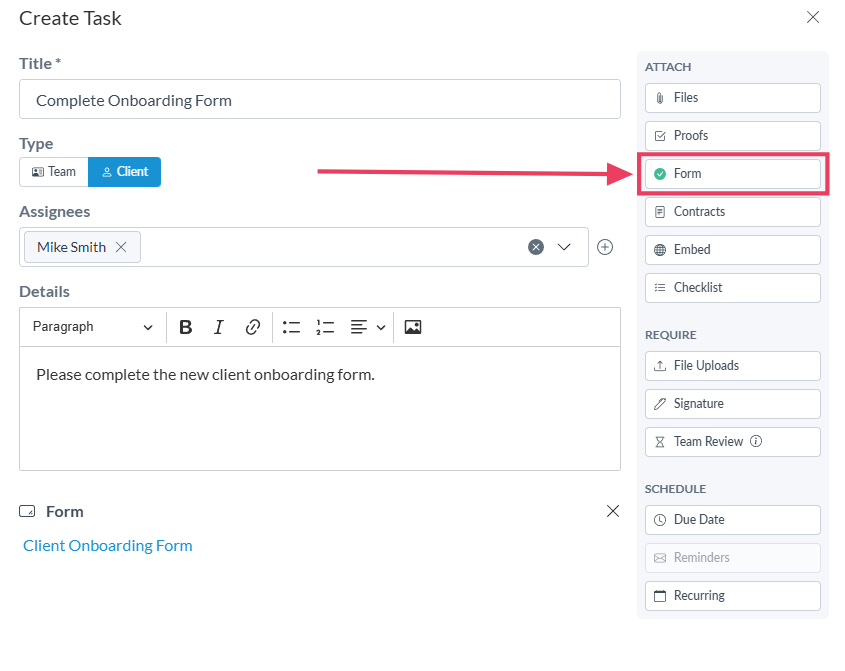Image resolution: width=845 pixels, height=671 pixels.
Task: Select the Client task type
Action: coord(125,172)
